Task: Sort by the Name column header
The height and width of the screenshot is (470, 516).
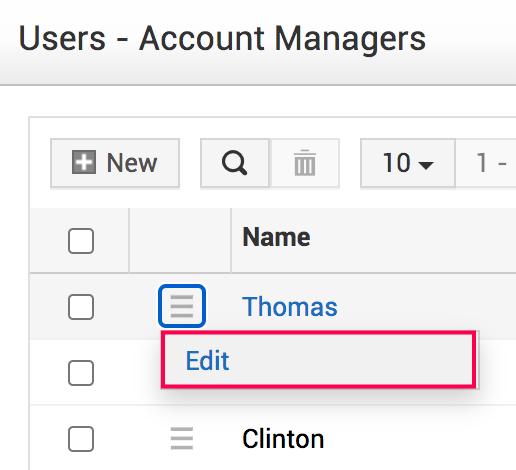Action: tap(276, 237)
